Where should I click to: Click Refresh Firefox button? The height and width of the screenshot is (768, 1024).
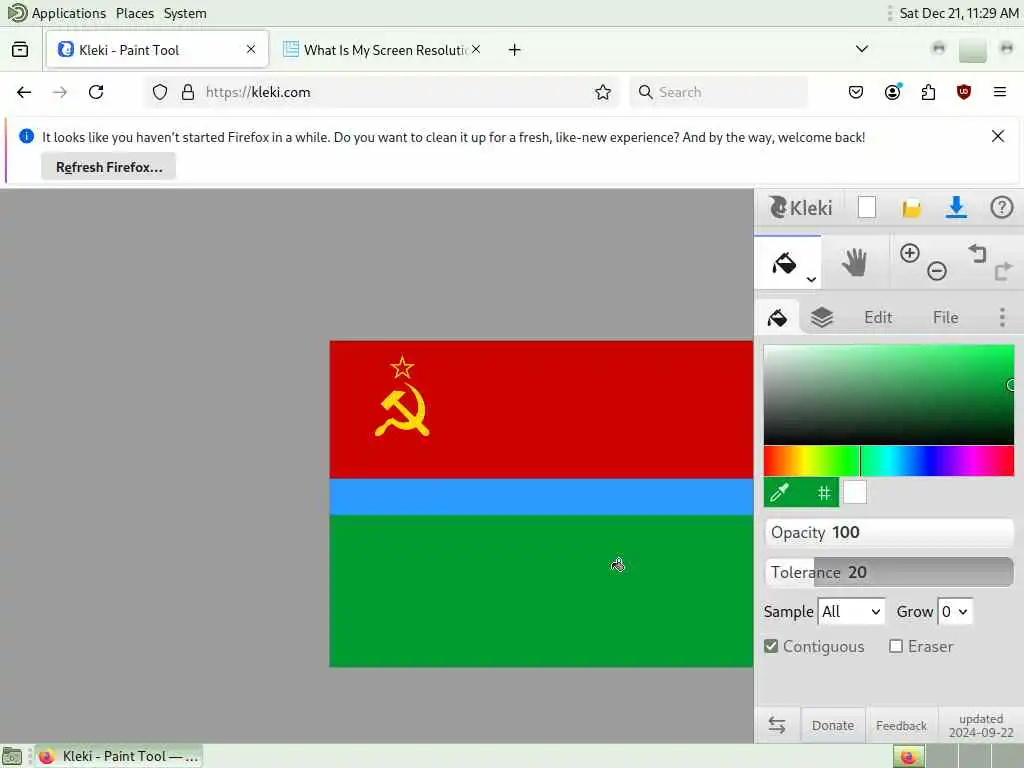pyautogui.click(x=108, y=167)
